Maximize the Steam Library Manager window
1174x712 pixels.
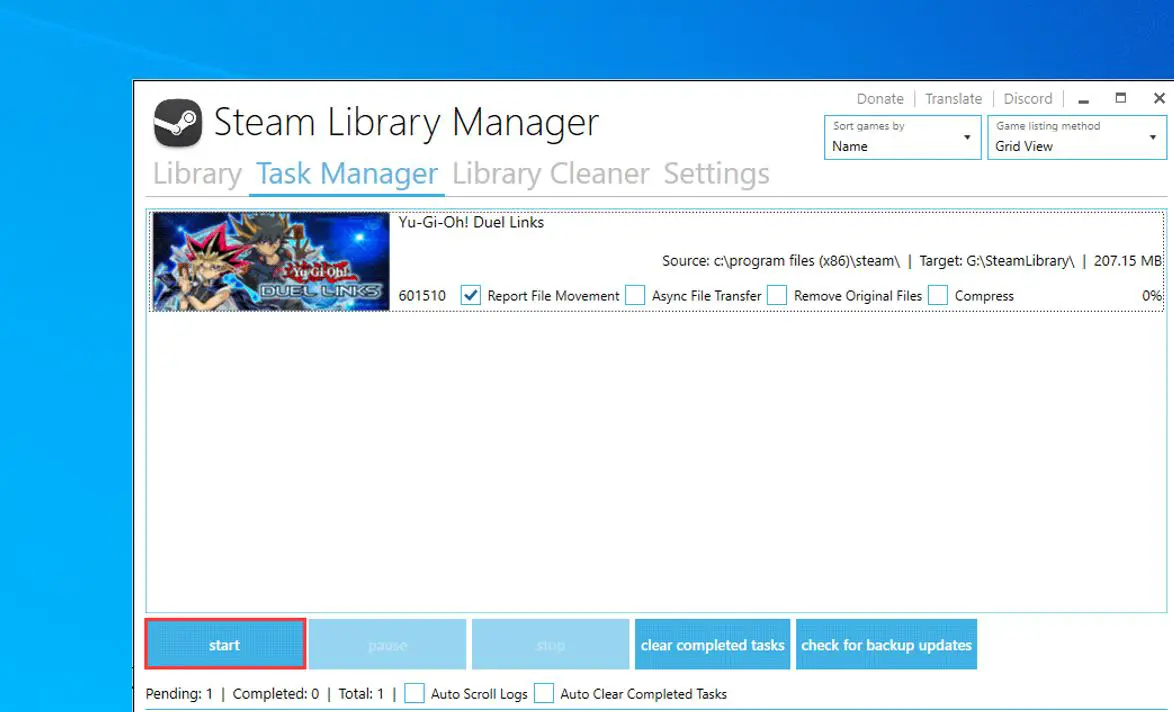[x=1121, y=98]
